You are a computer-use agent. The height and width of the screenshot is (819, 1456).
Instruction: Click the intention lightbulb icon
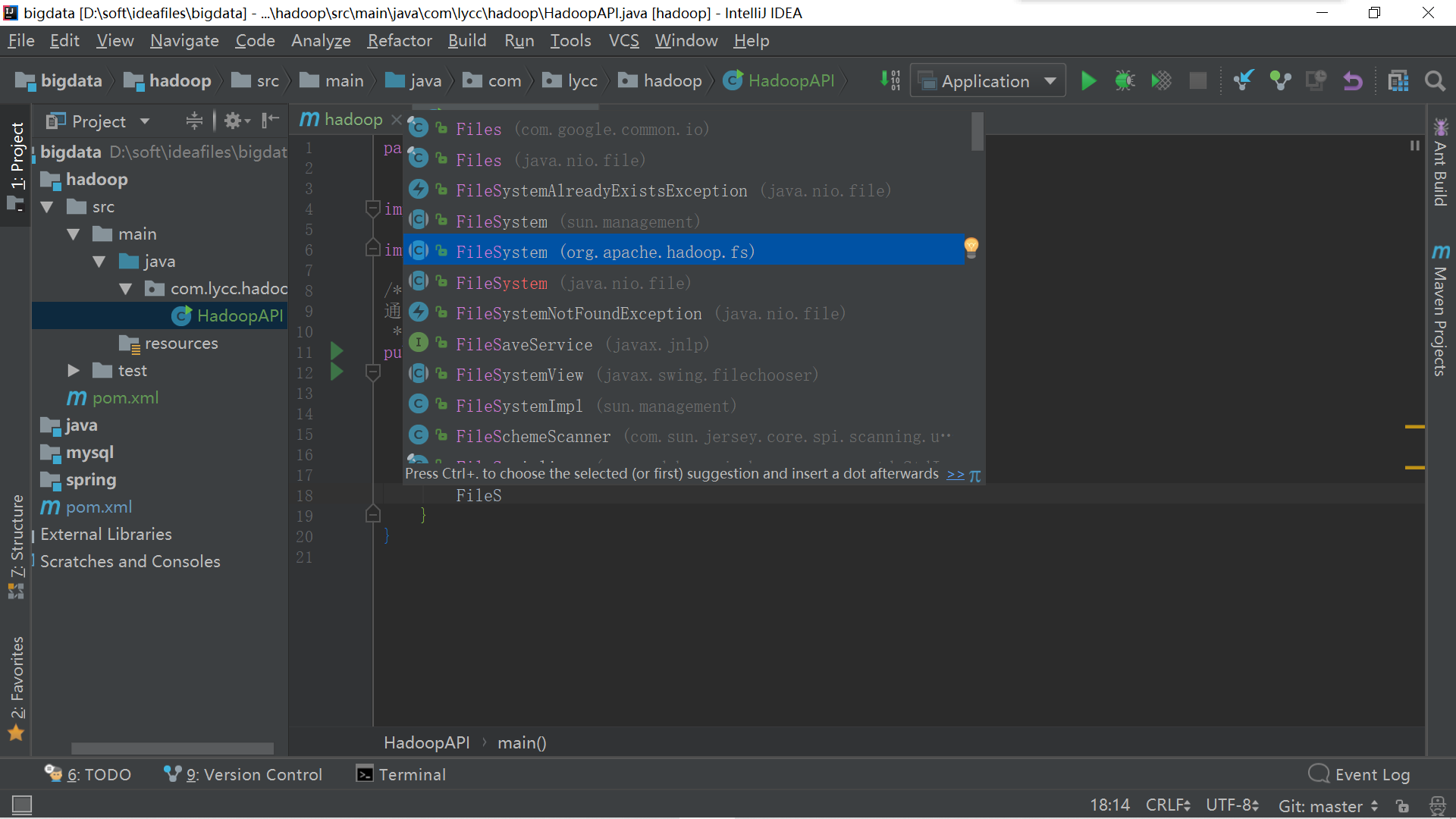coord(971,246)
